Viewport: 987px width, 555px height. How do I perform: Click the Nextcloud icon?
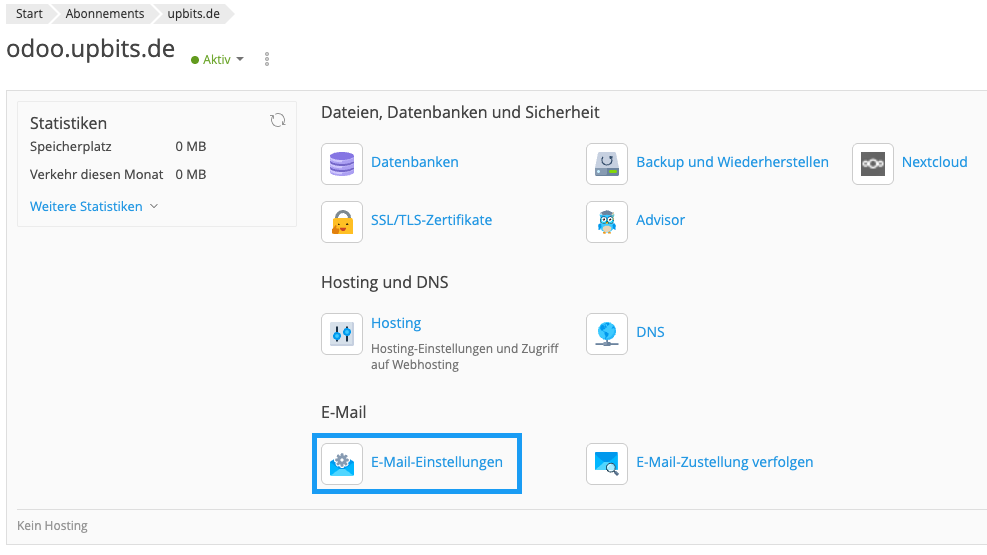coord(873,163)
